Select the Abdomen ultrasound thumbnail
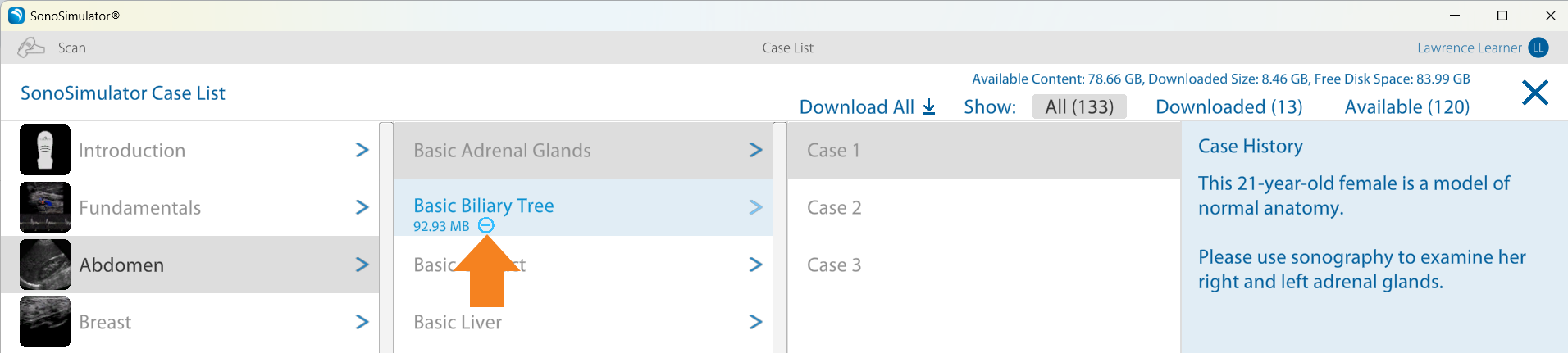This screenshot has width=1568, height=353. (x=45, y=265)
